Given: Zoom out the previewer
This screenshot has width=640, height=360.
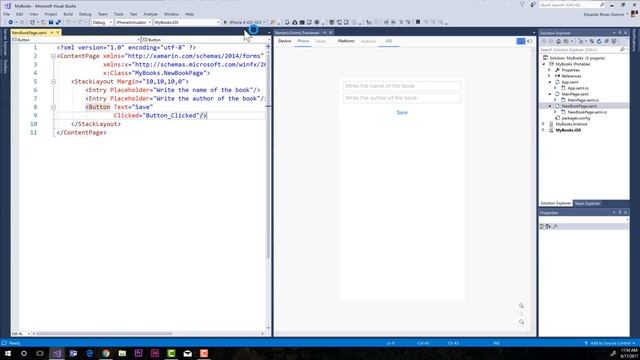Looking at the screenshot, I should tap(521, 322).
